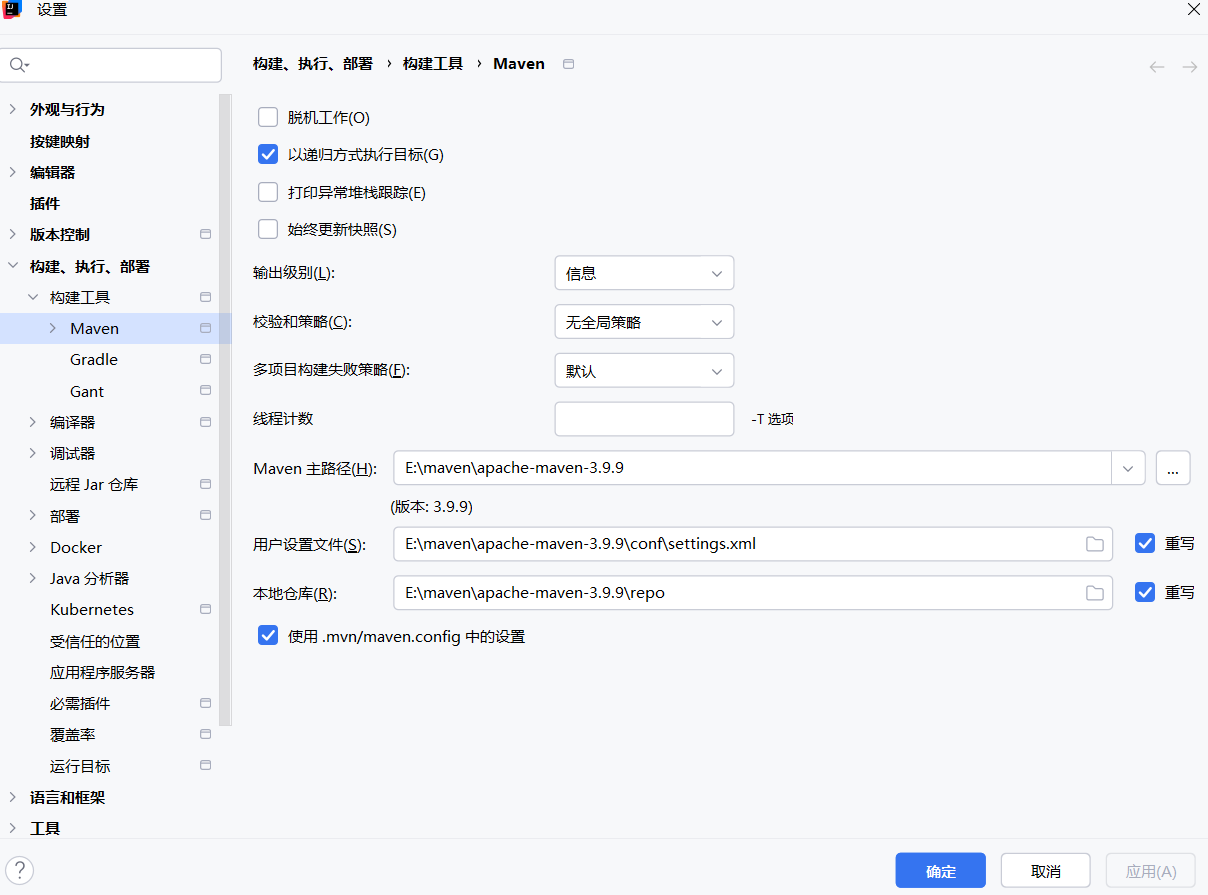The image size is (1208, 895).
Task: Click project-level icon on Gant row
Action: point(206,390)
